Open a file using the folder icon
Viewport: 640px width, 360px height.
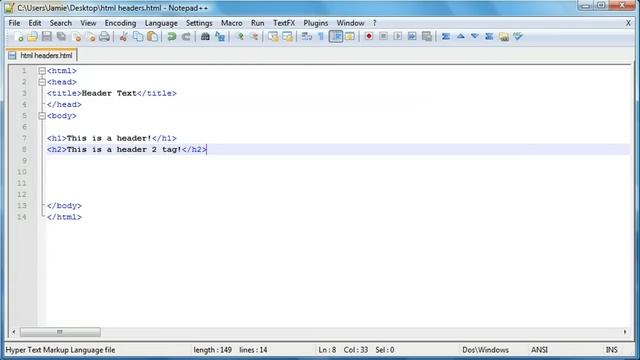tap(33, 37)
